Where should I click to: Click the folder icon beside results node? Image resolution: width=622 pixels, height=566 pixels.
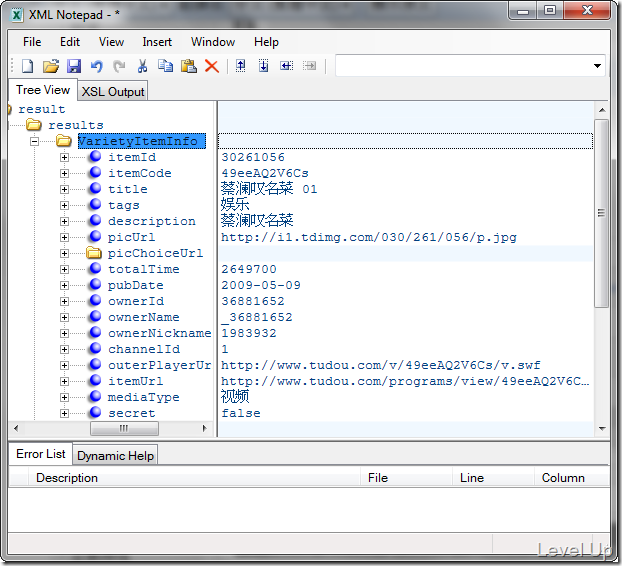(34, 125)
